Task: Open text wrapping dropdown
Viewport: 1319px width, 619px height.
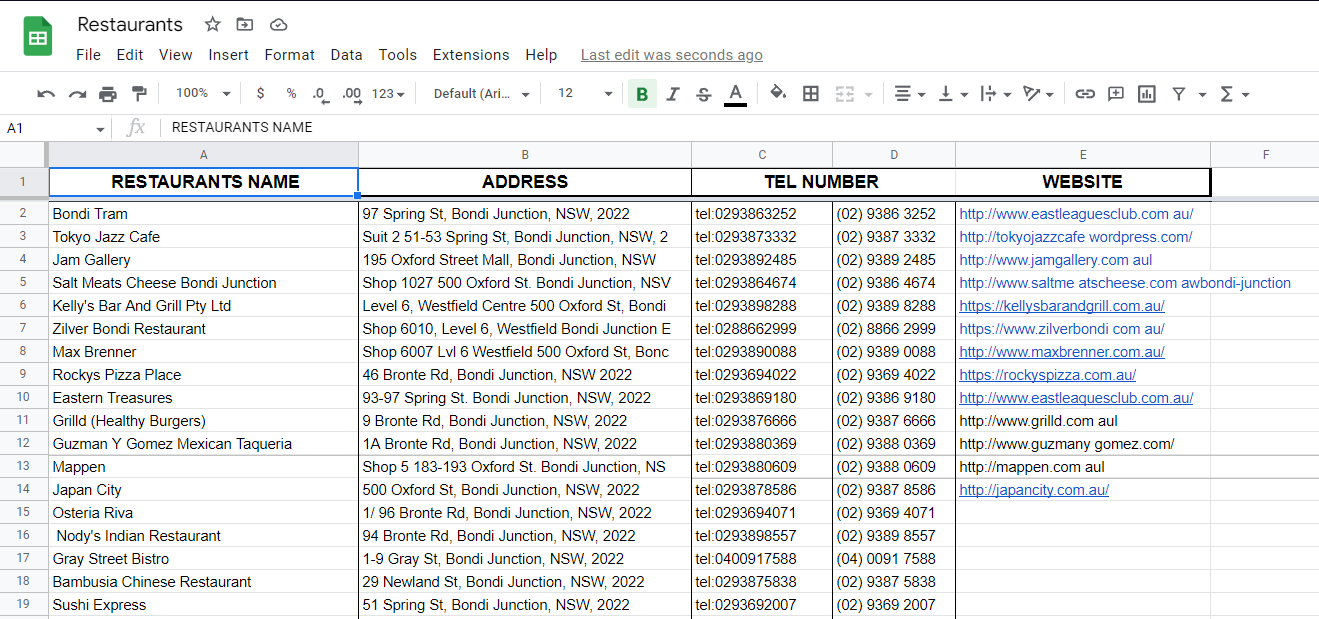Action: point(996,94)
